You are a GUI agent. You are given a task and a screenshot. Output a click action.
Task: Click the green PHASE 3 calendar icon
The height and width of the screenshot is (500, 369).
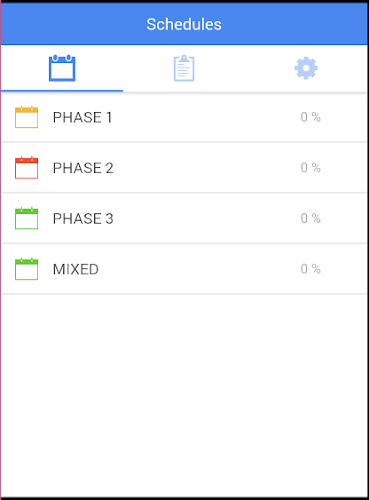click(26, 218)
